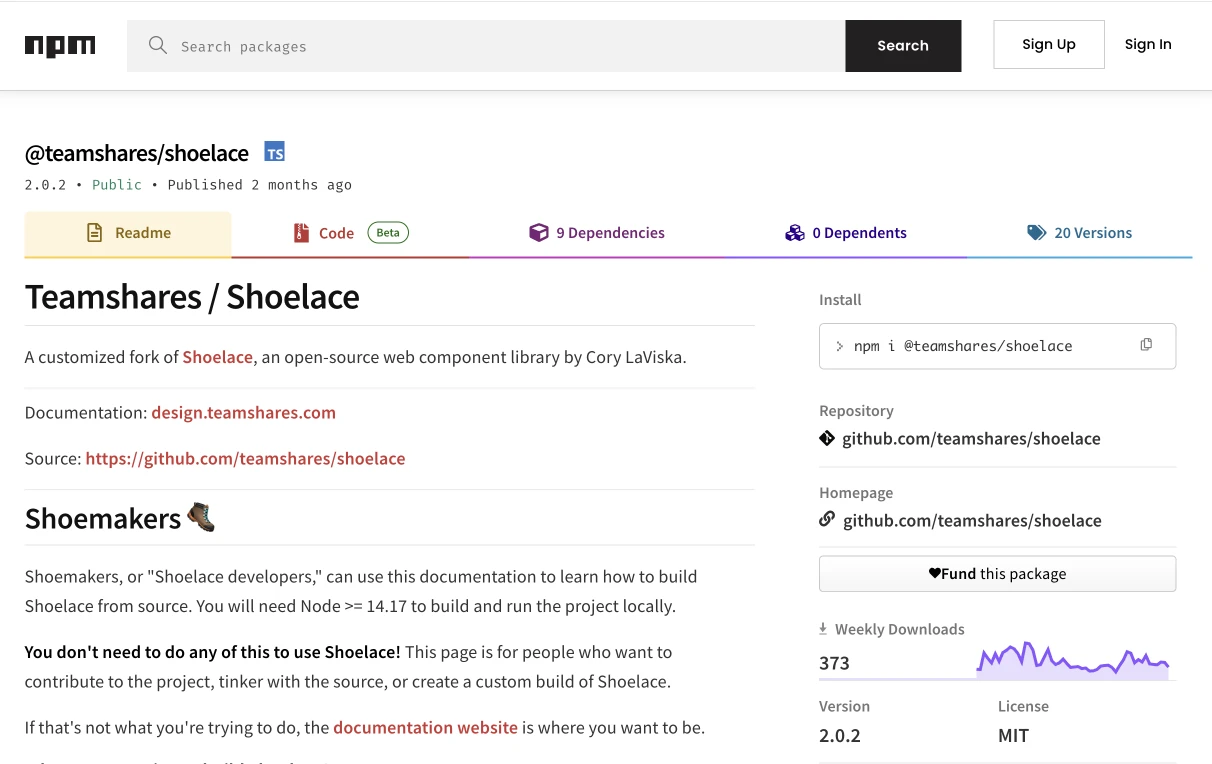The width and height of the screenshot is (1212, 764).
Task: Click the Published 2 months ago text
Action: click(260, 185)
